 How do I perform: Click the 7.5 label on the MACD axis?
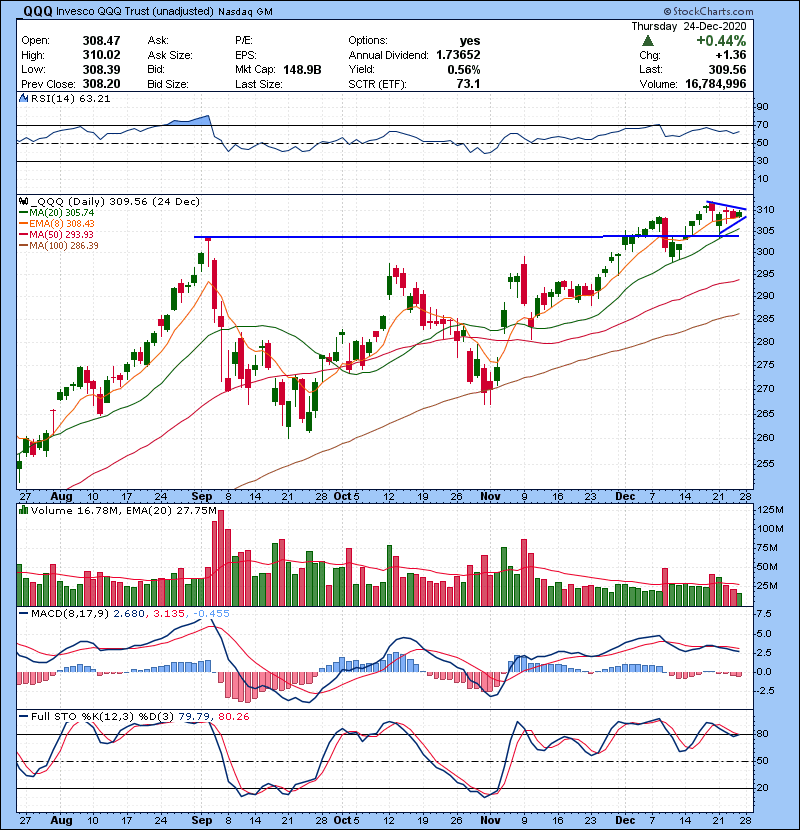(764, 614)
